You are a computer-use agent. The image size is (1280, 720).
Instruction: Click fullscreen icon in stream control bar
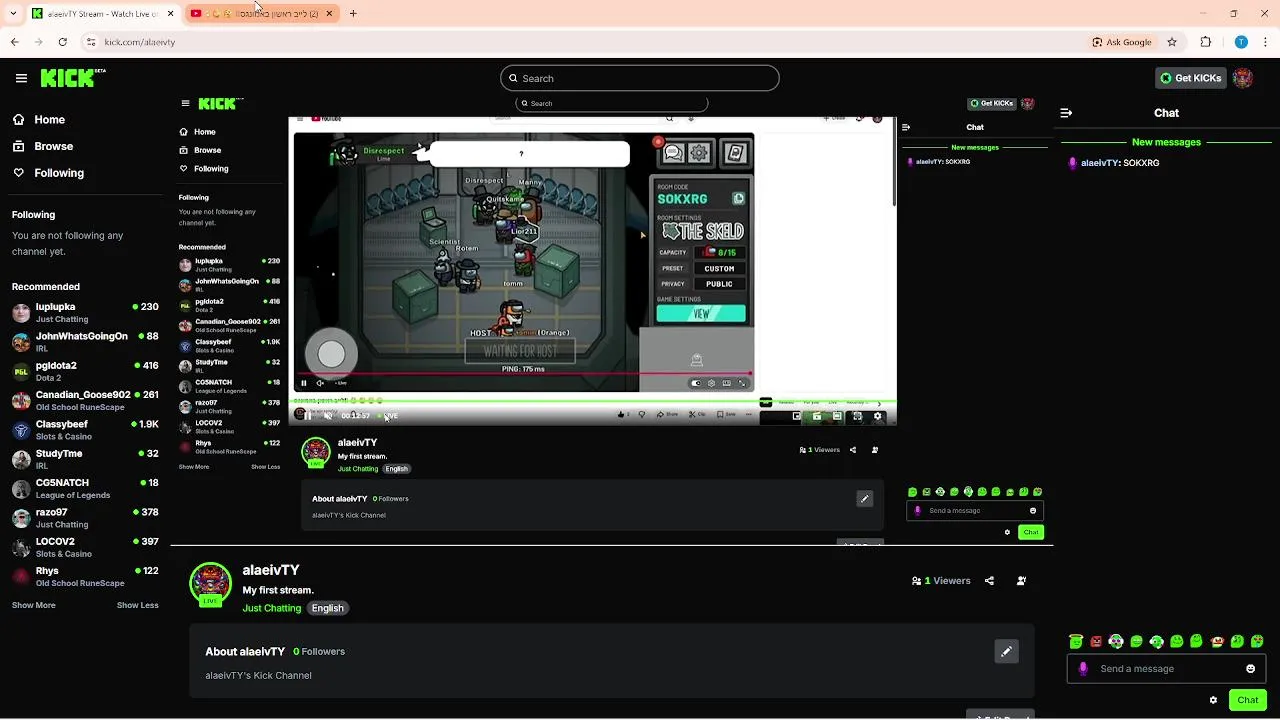click(857, 416)
